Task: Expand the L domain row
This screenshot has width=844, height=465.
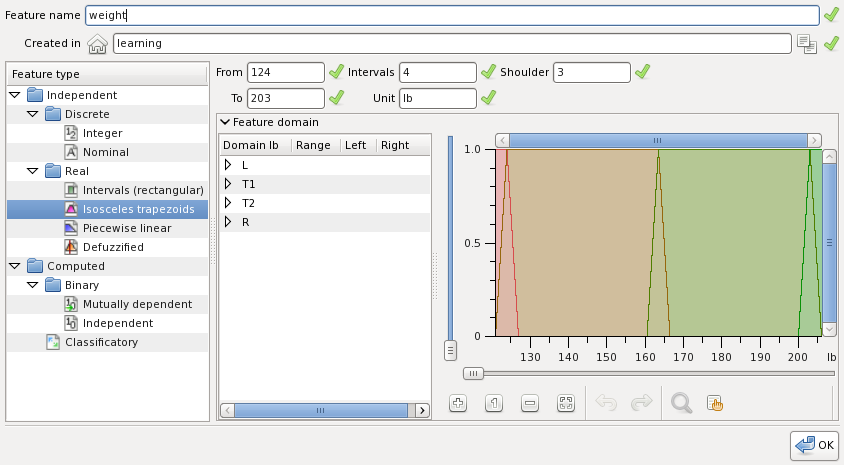Action: coord(228,165)
